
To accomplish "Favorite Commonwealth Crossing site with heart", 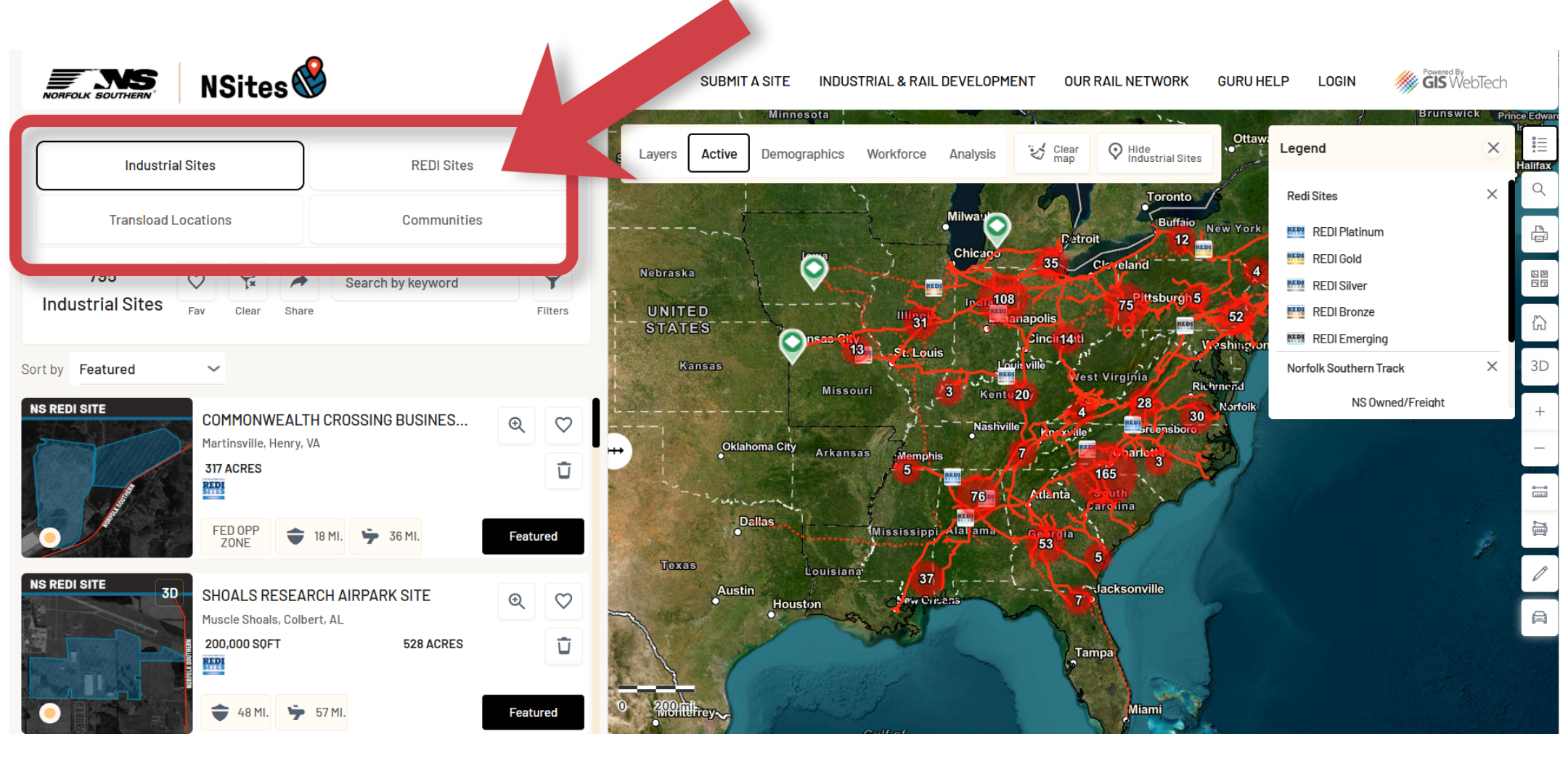I will tap(563, 425).
